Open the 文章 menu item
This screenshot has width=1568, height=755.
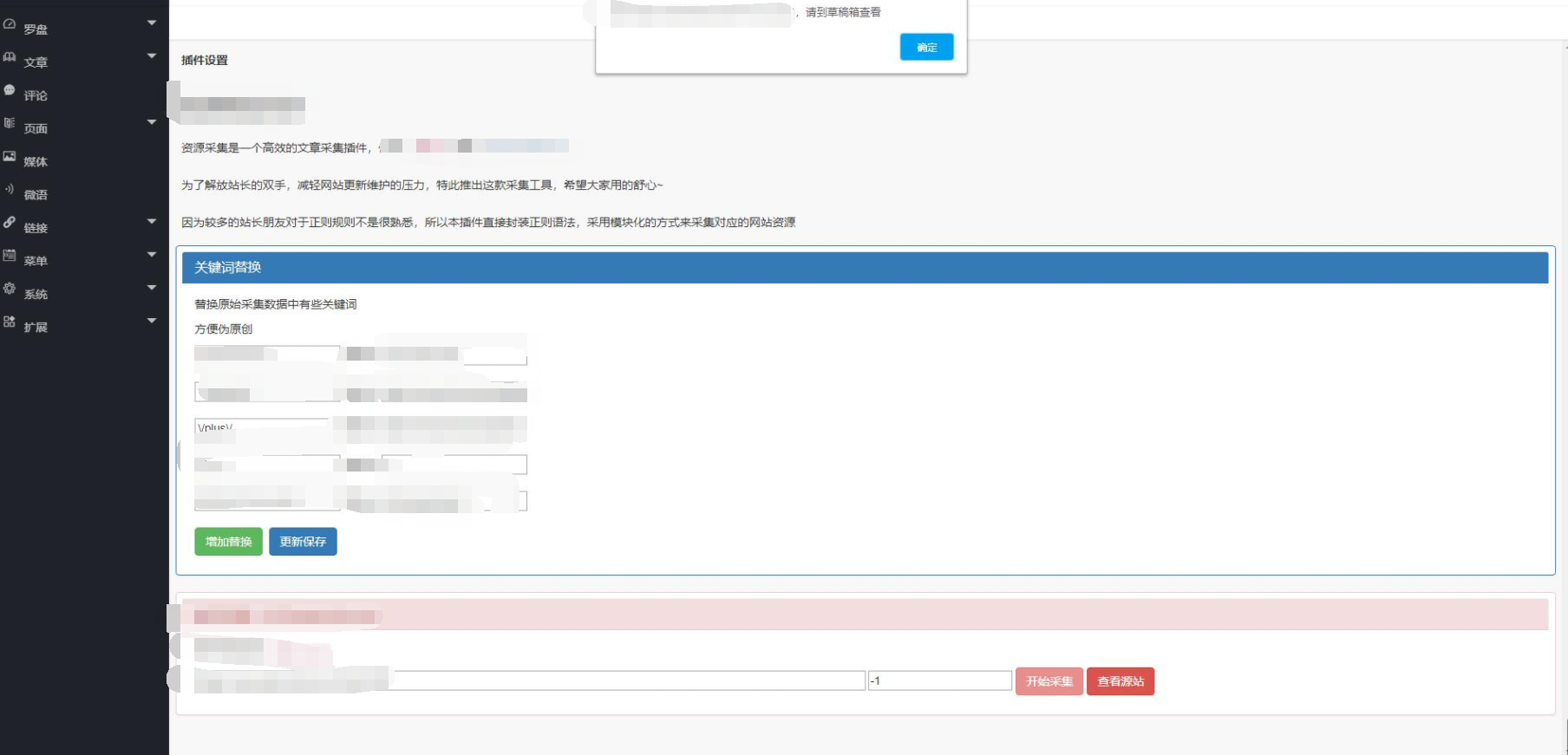[x=36, y=62]
